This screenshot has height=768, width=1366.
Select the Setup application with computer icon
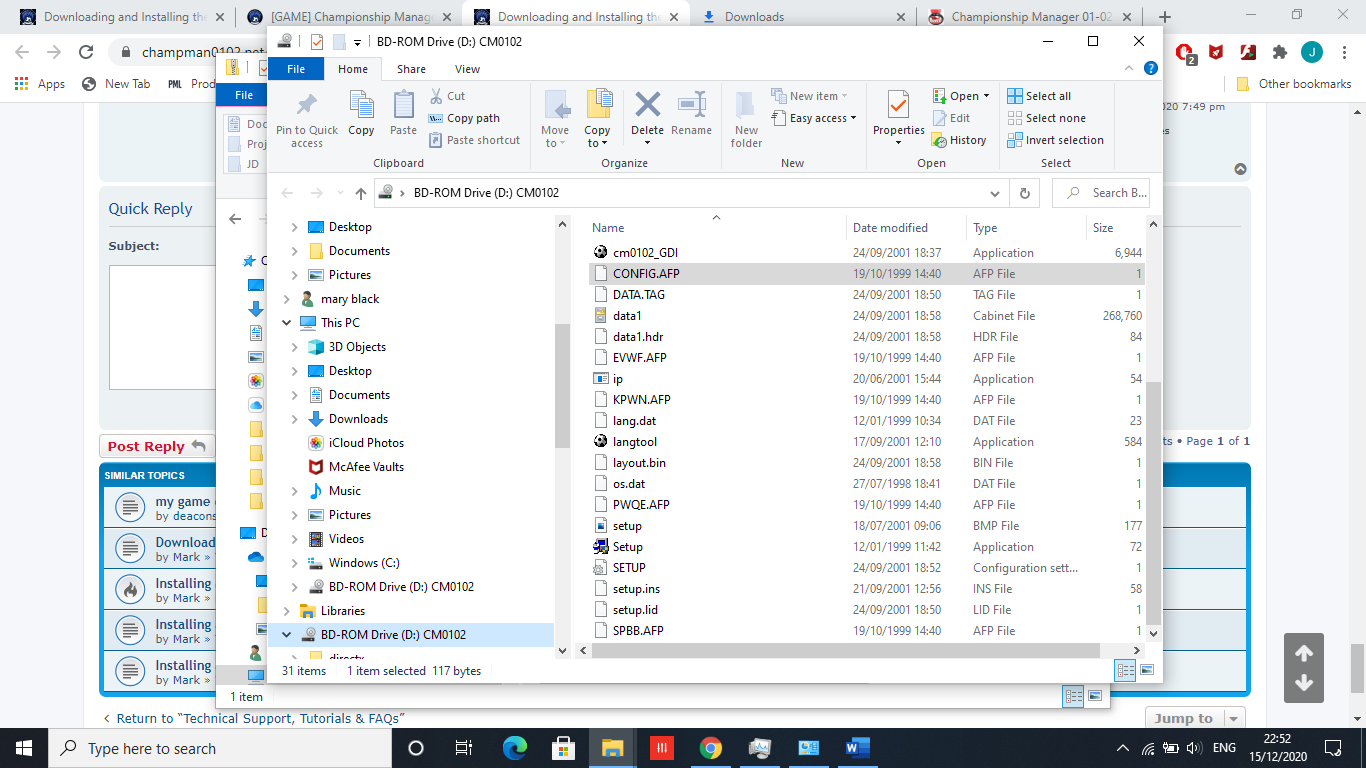tap(627, 547)
